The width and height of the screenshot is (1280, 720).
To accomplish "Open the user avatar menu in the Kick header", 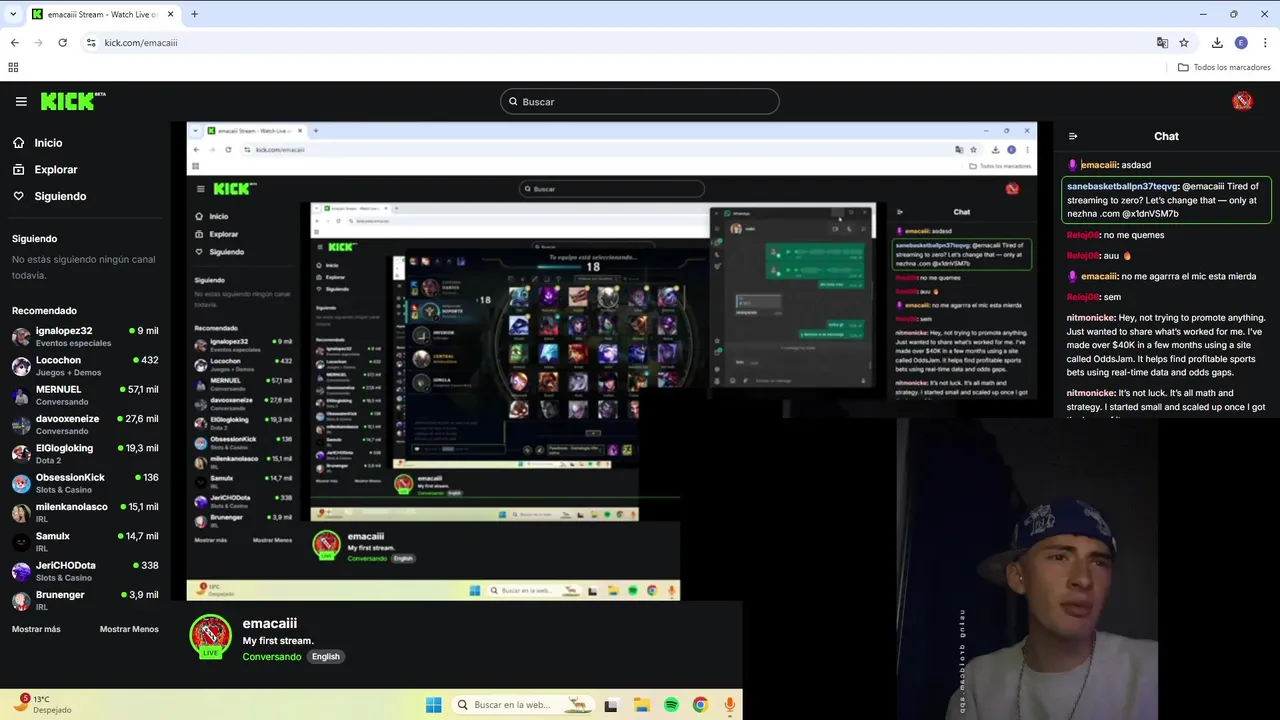I will [x=1242, y=101].
